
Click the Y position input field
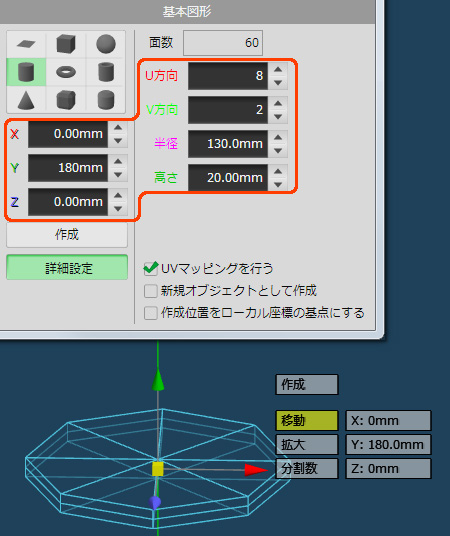68,168
